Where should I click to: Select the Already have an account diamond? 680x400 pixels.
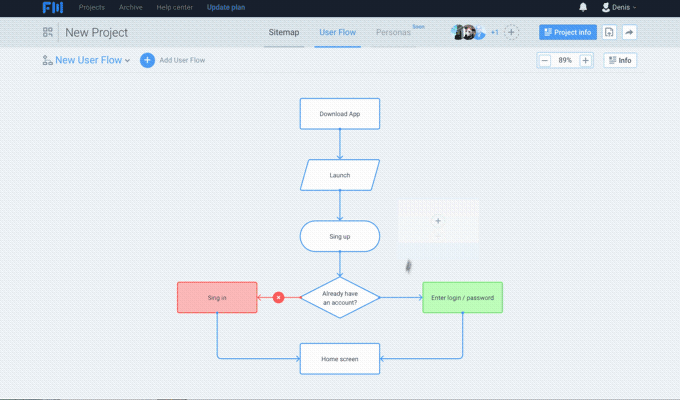click(x=340, y=298)
